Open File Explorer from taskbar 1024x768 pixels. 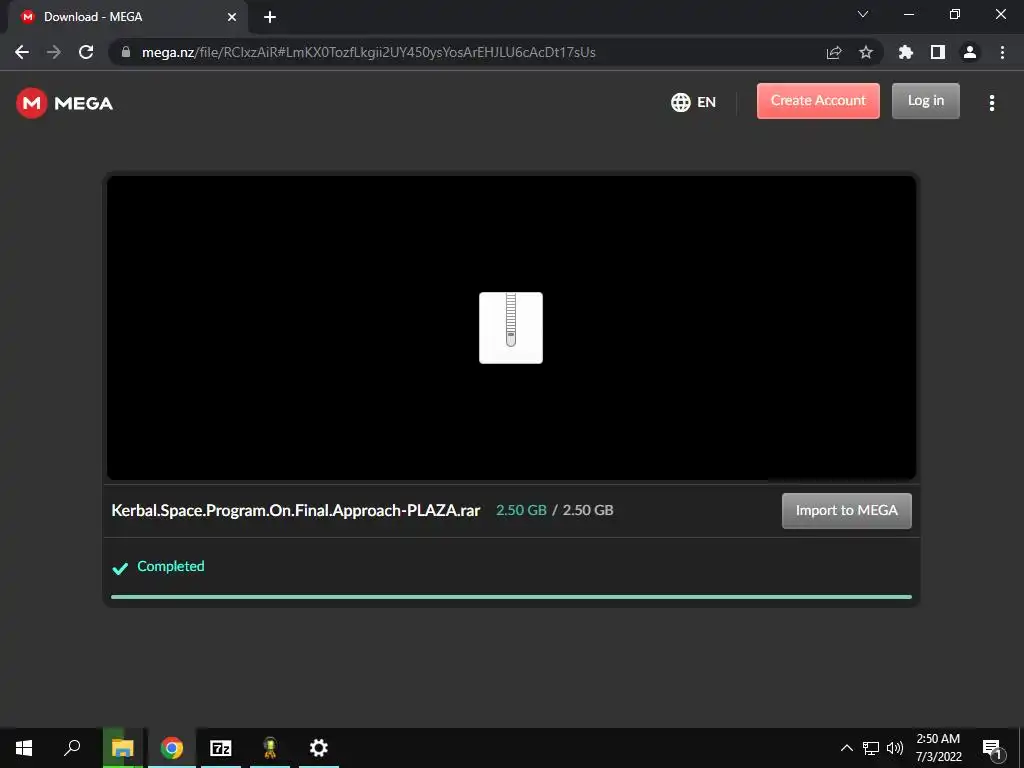[122, 748]
